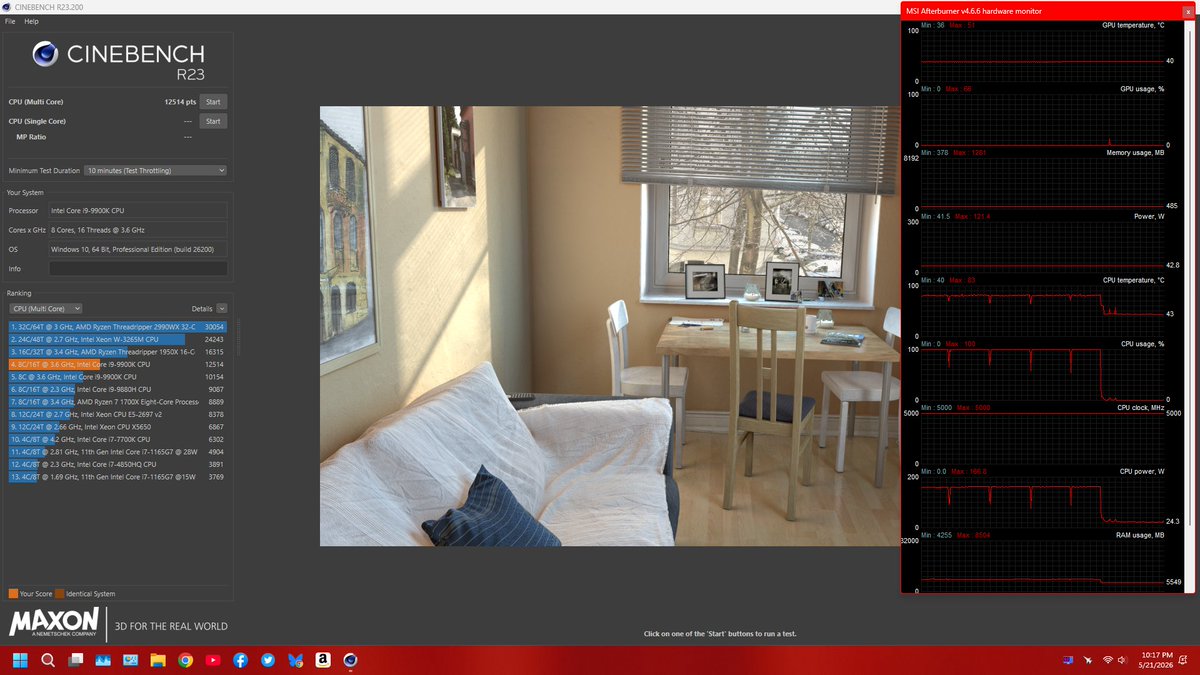The height and width of the screenshot is (675, 1200).
Task: Click the Memory usage graph in Afterburner
Action: point(1042,183)
